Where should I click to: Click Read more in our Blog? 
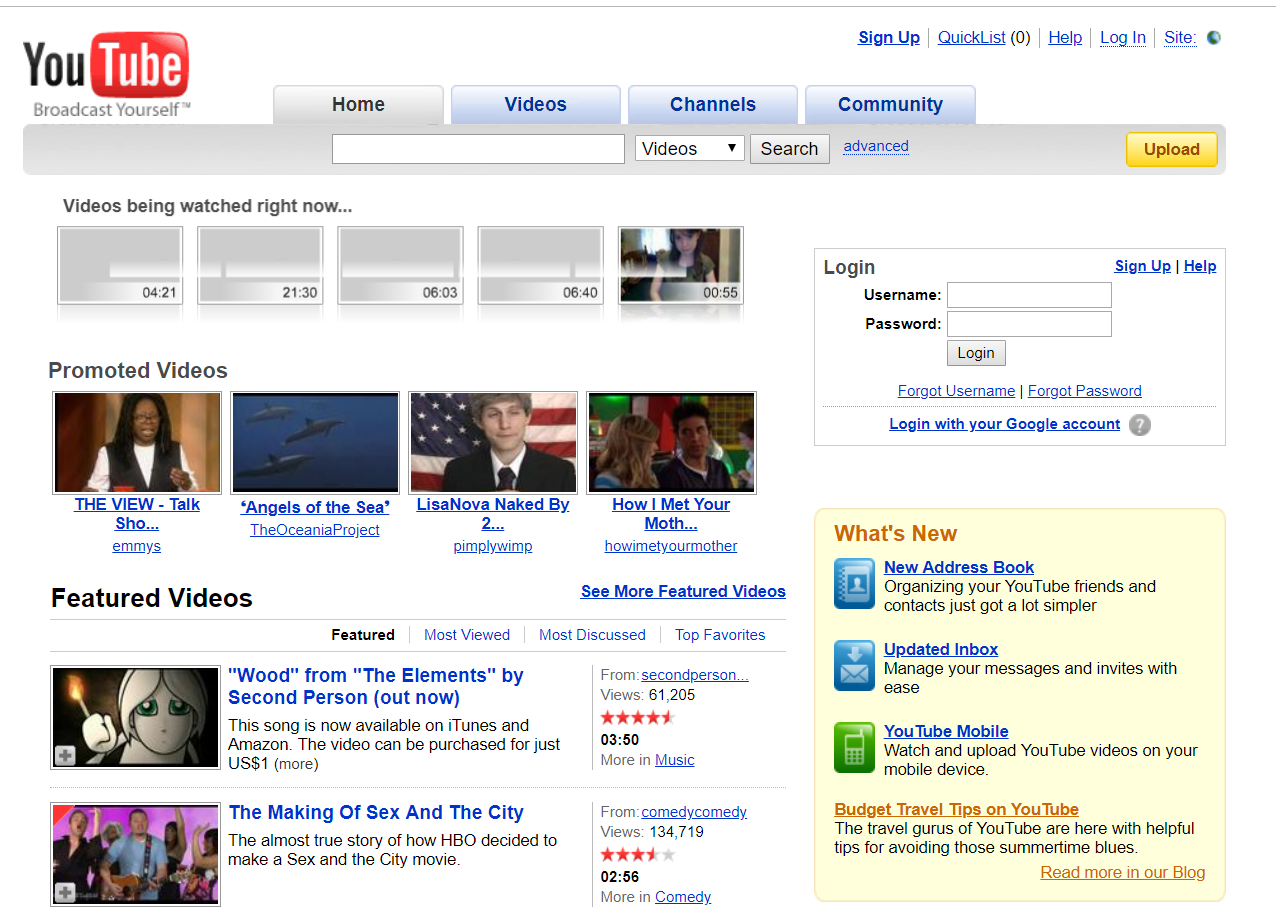click(1123, 872)
